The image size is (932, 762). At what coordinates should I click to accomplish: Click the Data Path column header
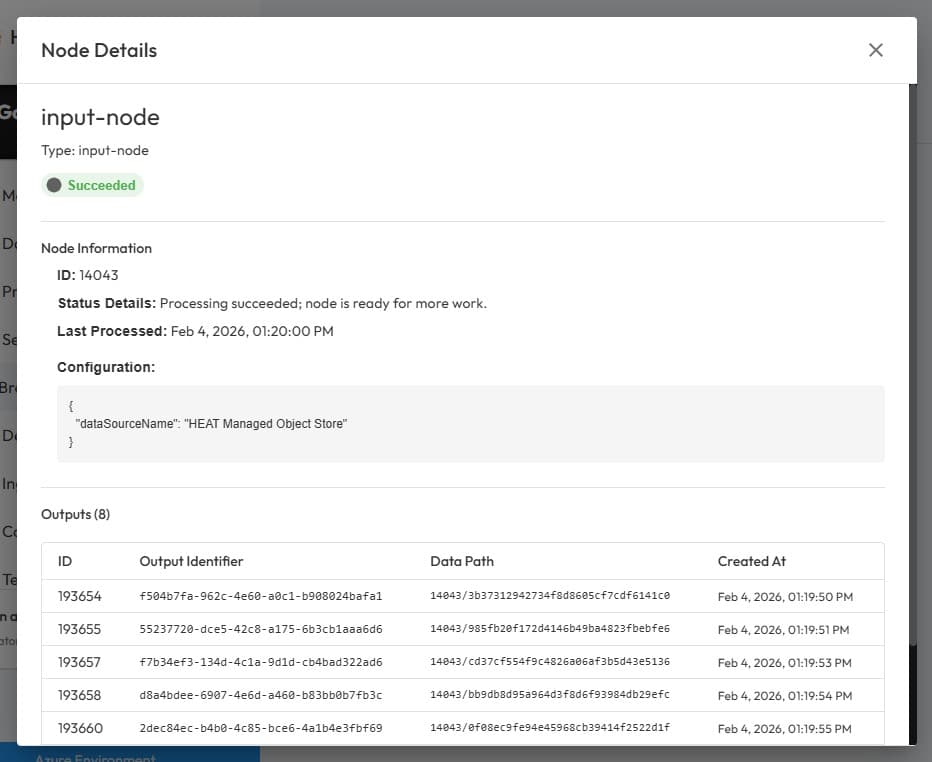coord(462,561)
